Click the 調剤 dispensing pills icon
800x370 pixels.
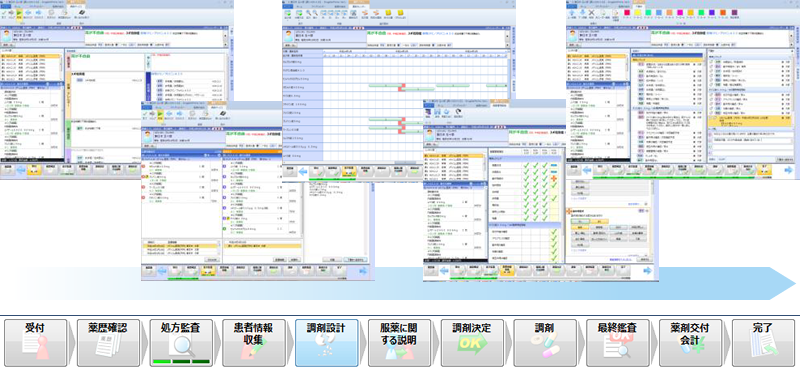[x=545, y=343]
